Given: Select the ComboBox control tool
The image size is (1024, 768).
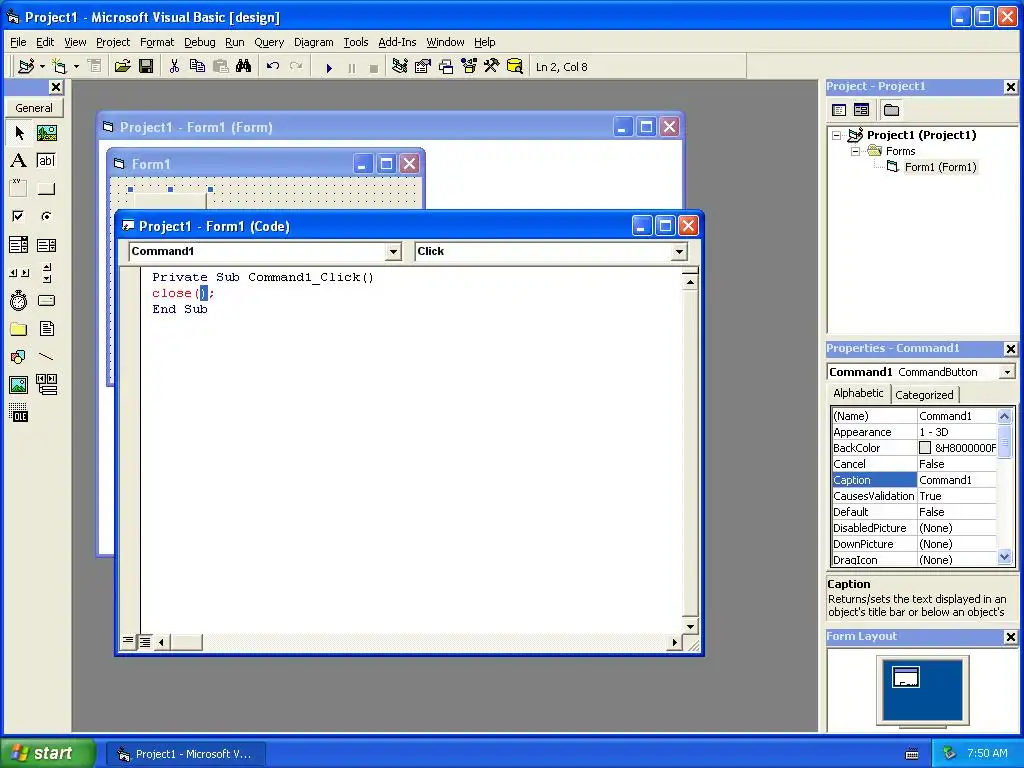Looking at the screenshot, I should click(x=19, y=245).
